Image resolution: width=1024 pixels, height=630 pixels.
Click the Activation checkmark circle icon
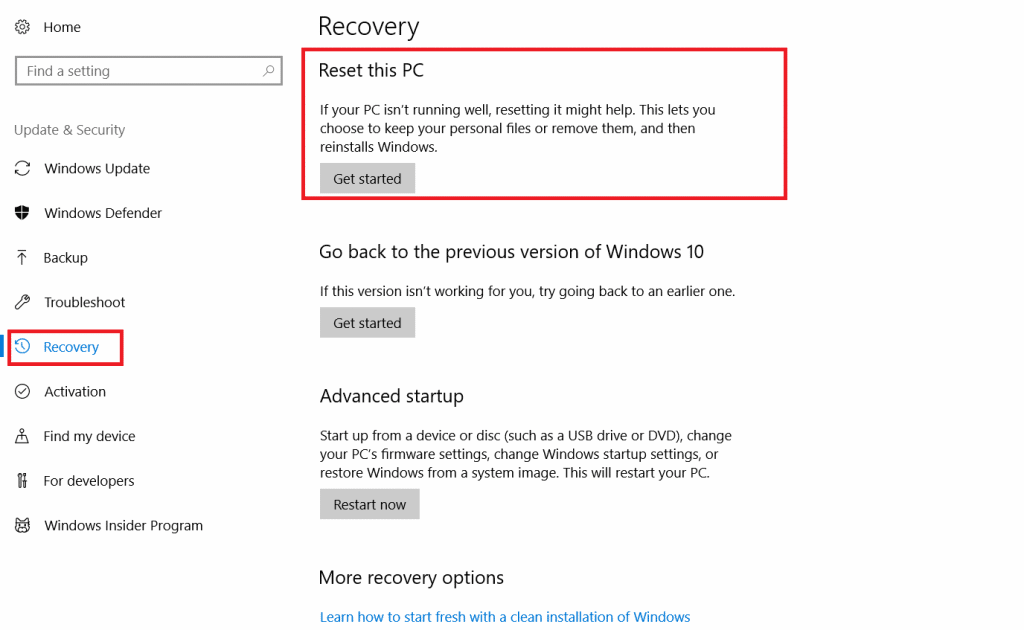[x=22, y=392]
